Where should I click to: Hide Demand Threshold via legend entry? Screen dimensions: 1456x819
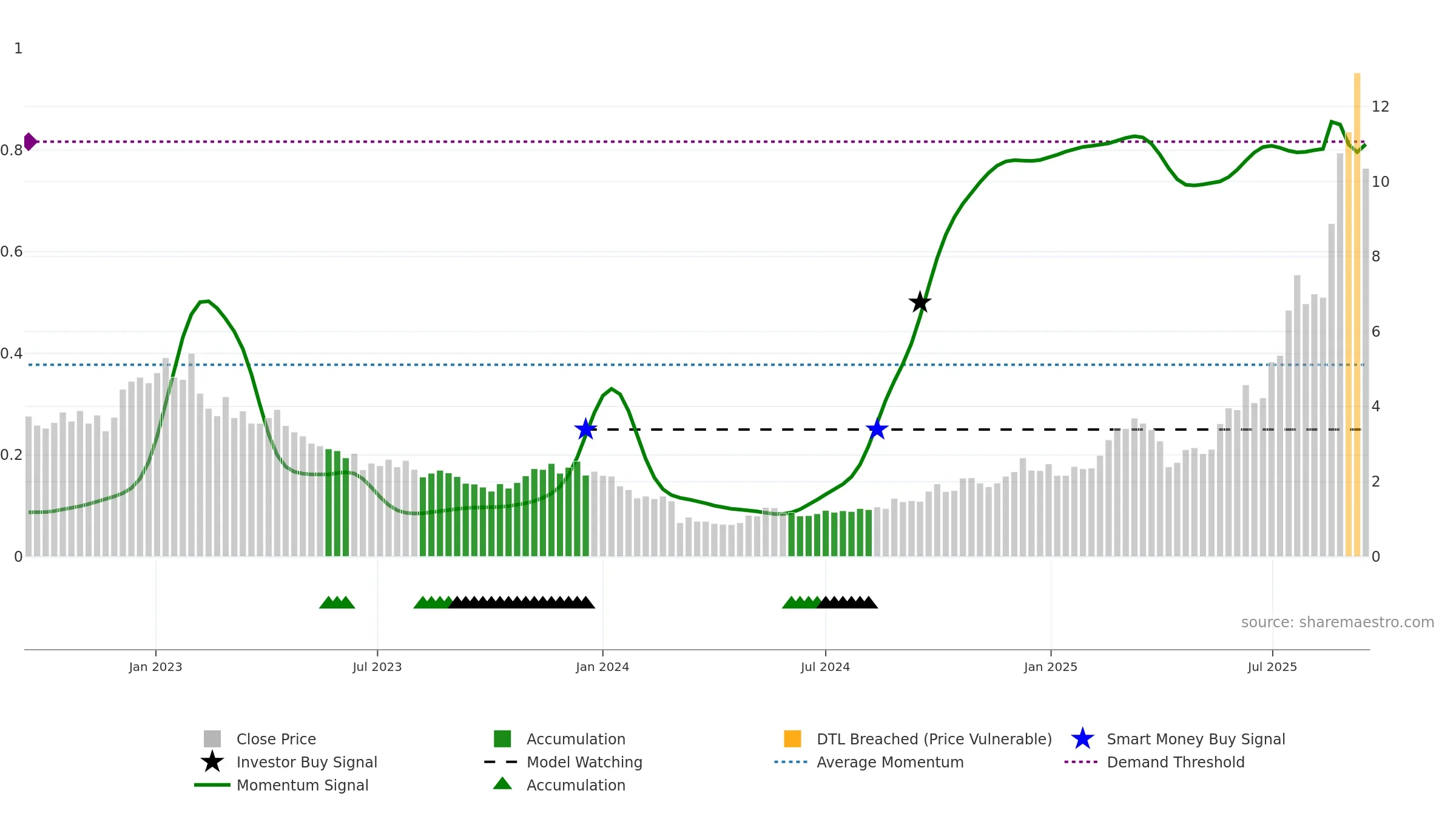1175,762
